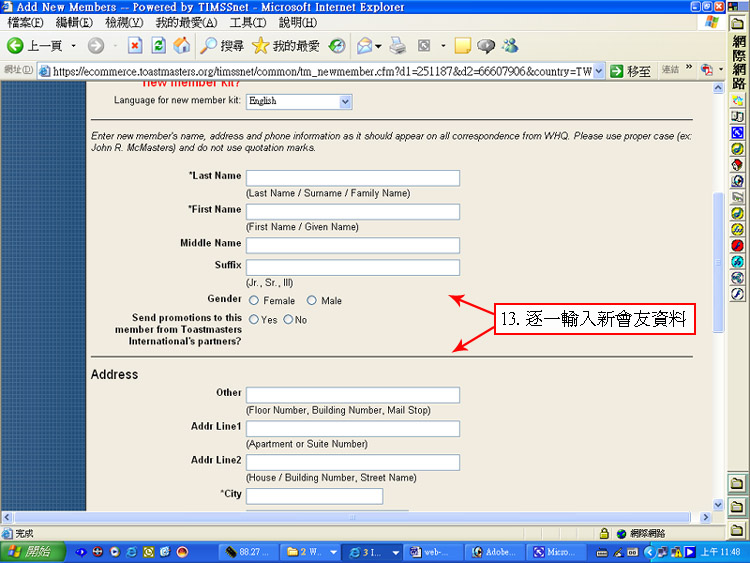Open the new member kit language dropdown

pyautogui.click(x=345, y=101)
